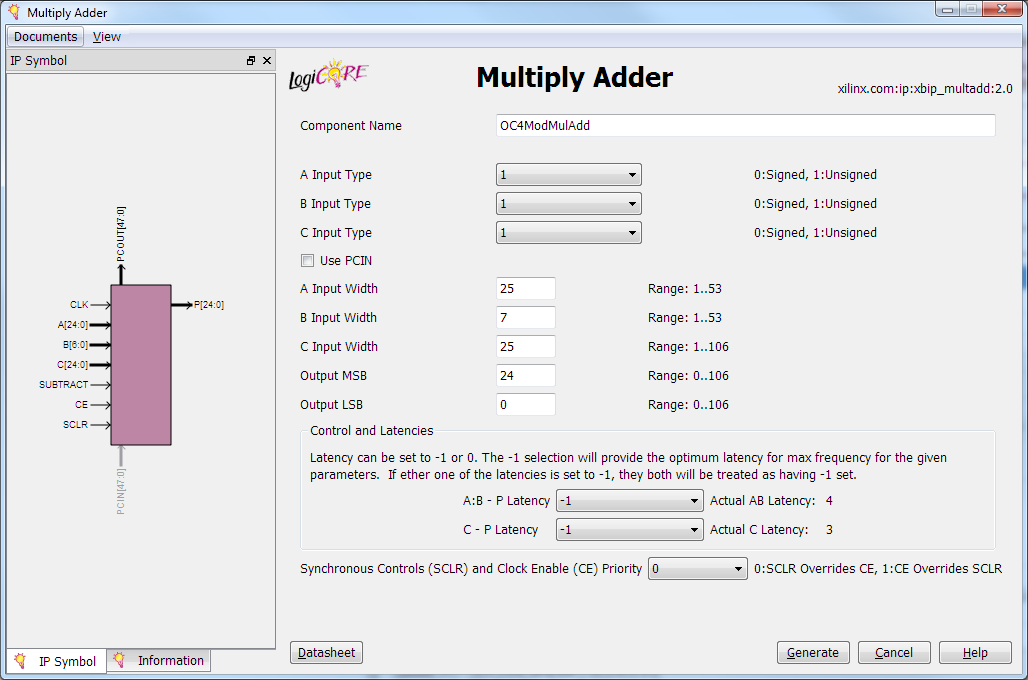Enable the Use PCIN checkbox

(x=307, y=260)
